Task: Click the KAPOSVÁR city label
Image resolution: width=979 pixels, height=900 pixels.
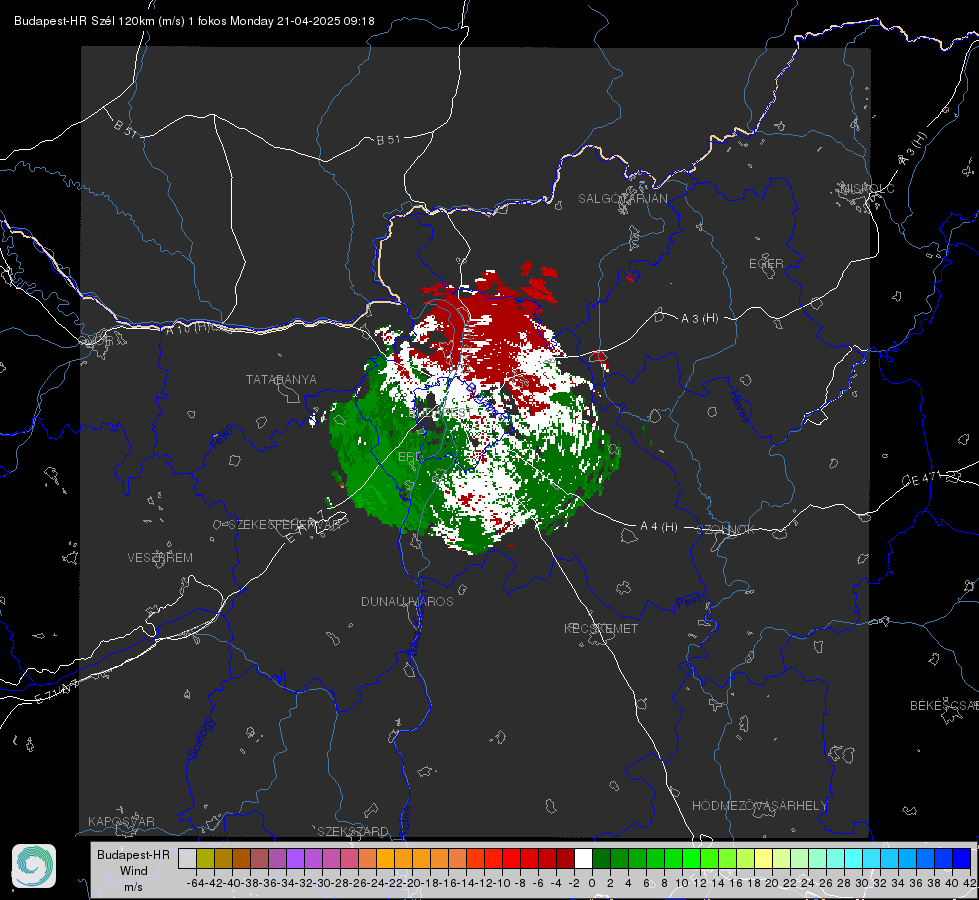Action: (x=121, y=821)
